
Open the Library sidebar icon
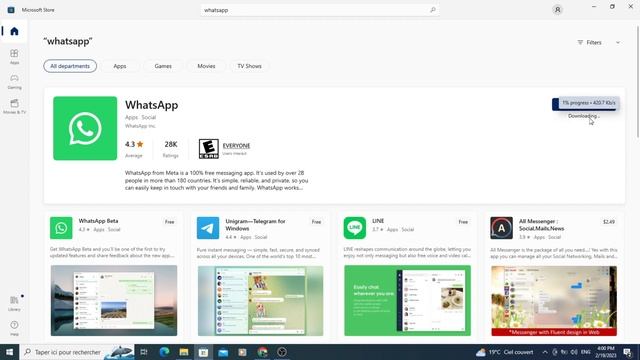[x=14, y=303]
